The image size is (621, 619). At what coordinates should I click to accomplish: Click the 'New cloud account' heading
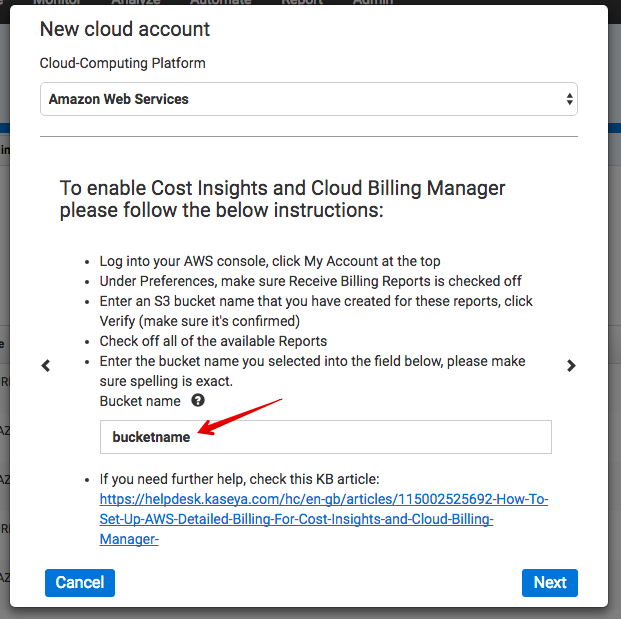(x=125, y=29)
